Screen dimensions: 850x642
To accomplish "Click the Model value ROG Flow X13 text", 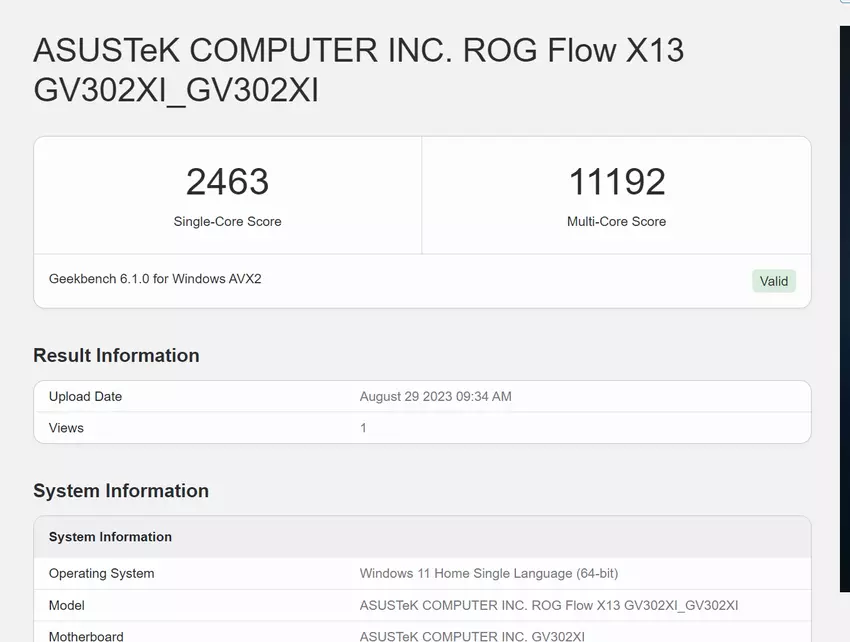I will 548,605.
